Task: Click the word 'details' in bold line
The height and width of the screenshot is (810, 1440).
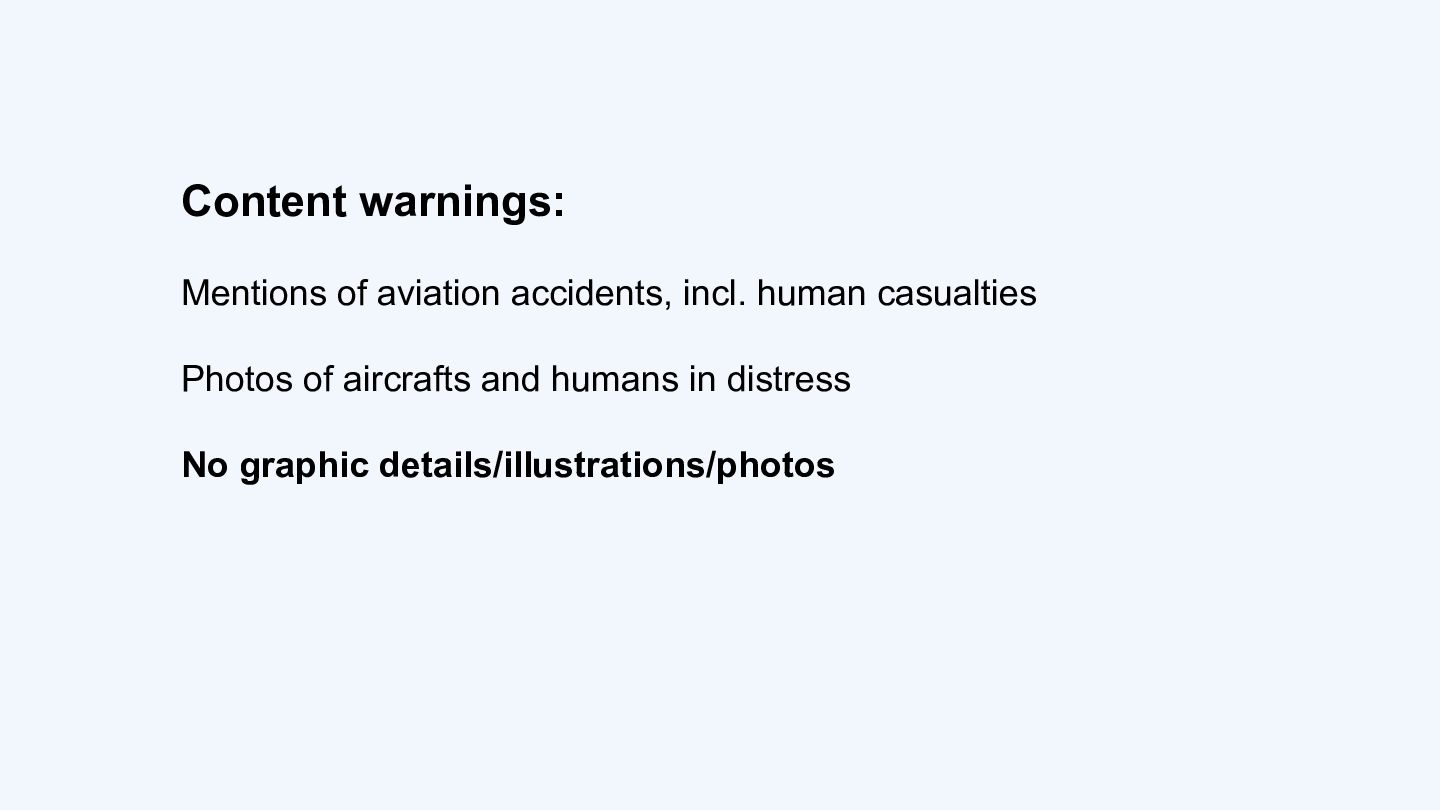Action: (x=436, y=465)
